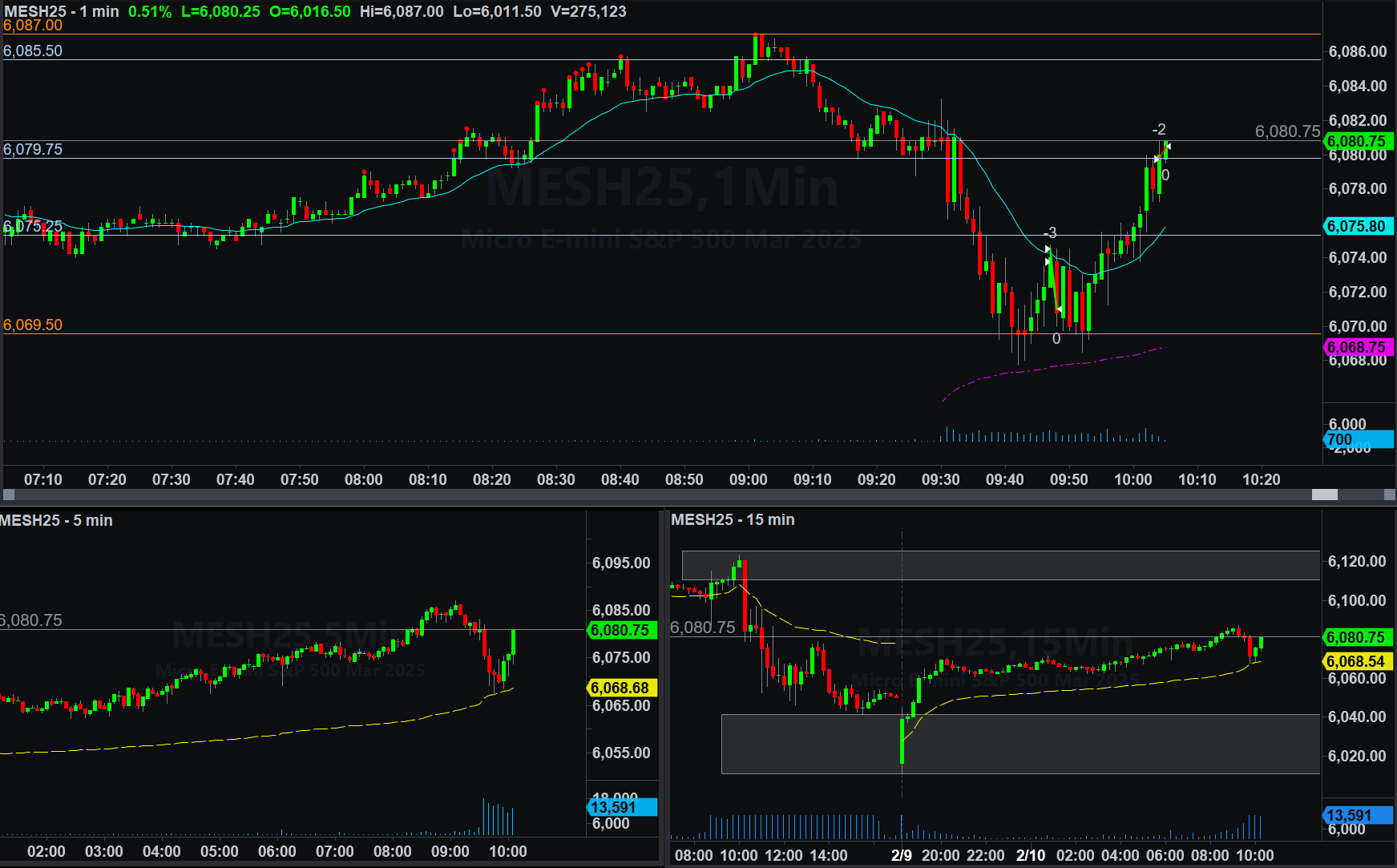Click yellow 6,068.68 tag on 5-min chart
Viewport: 1397px width, 868px height.
pyautogui.click(x=622, y=688)
